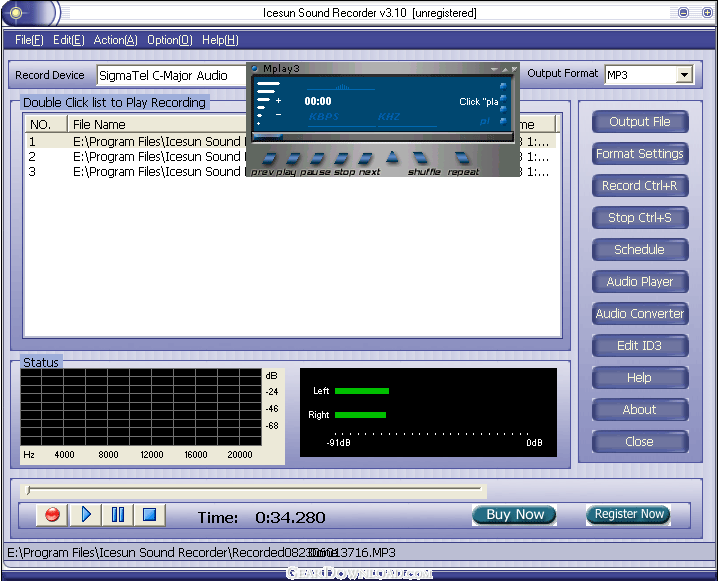Open the Action(A) menu
The image size is (719, 581).
116,40
